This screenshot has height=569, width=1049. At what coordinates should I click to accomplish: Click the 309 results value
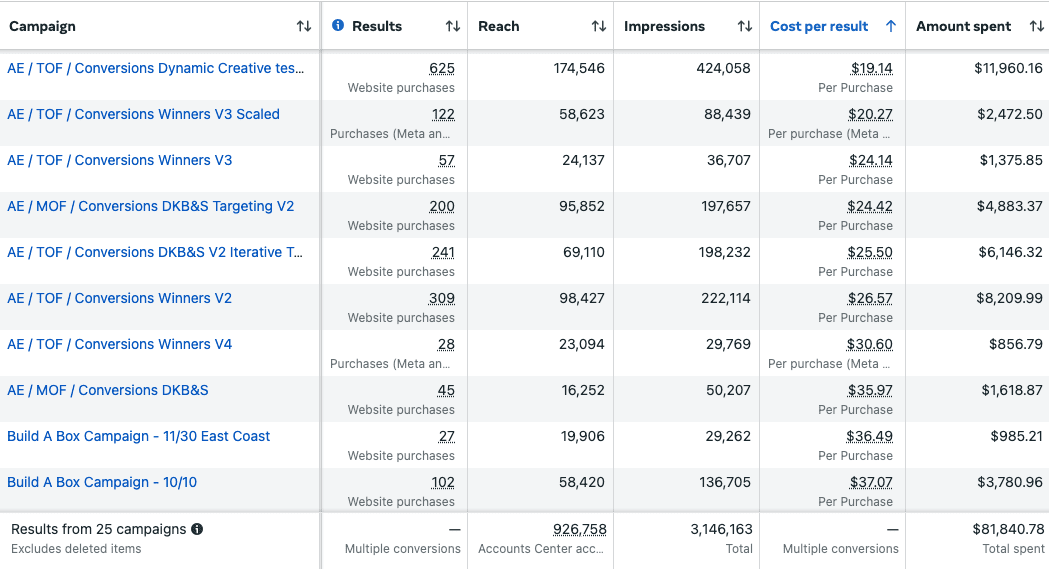tap(442, 298)
